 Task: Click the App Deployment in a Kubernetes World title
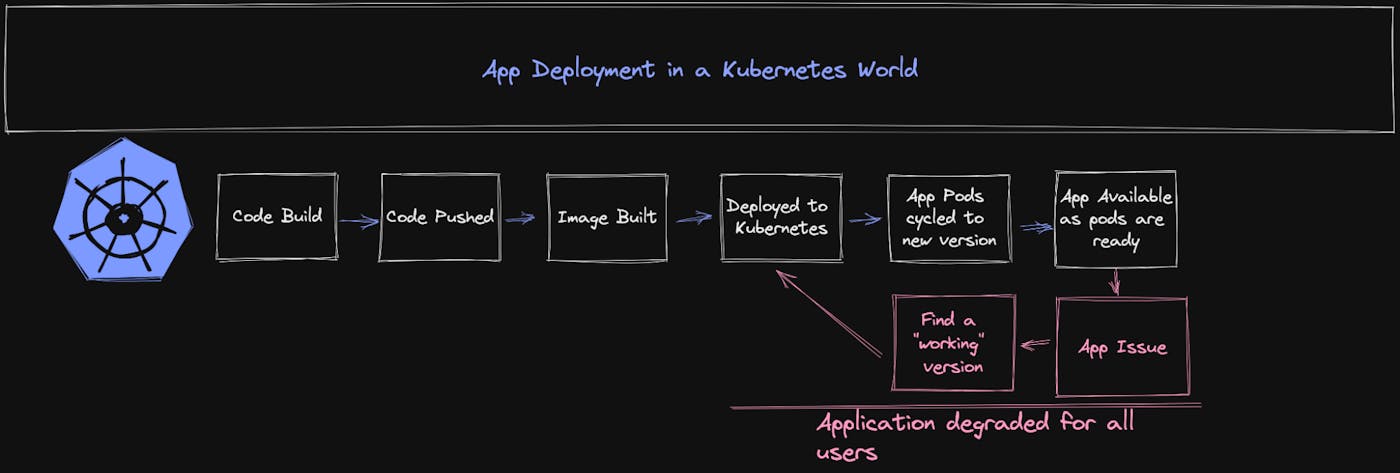pos(700,70)
